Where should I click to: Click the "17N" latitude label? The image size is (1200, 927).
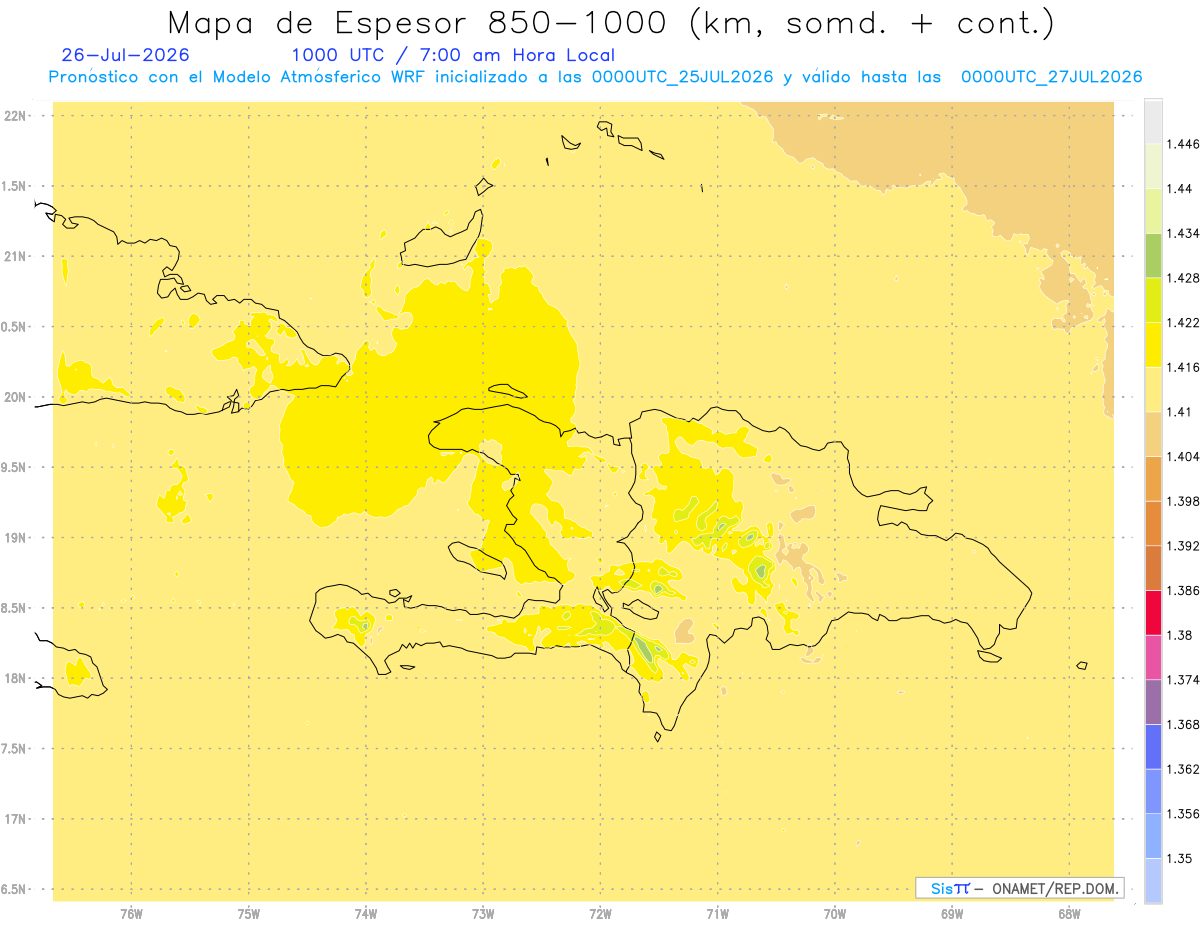coord(15,819)
